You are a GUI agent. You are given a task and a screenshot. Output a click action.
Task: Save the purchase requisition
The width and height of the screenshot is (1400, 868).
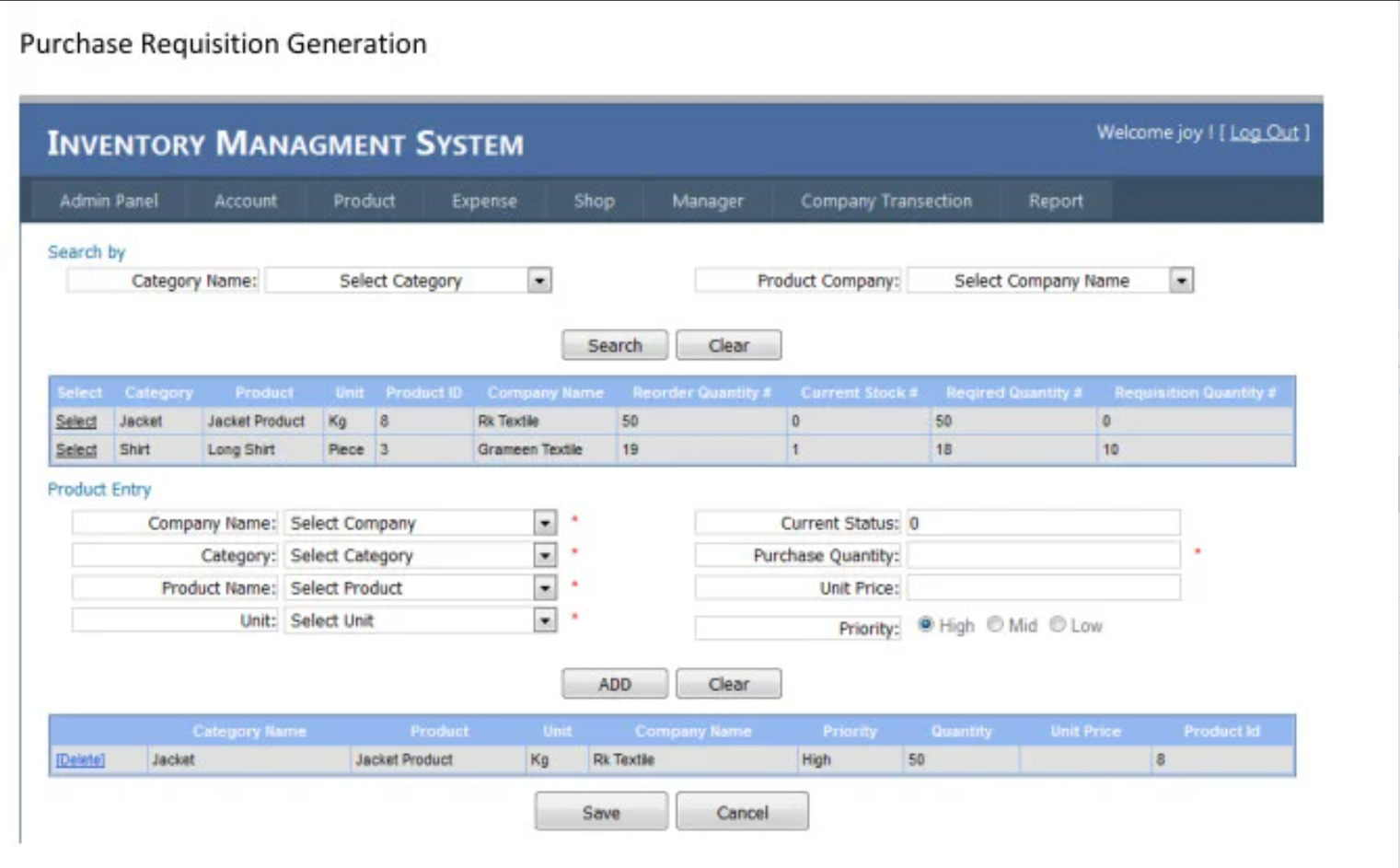click(601, 811)
